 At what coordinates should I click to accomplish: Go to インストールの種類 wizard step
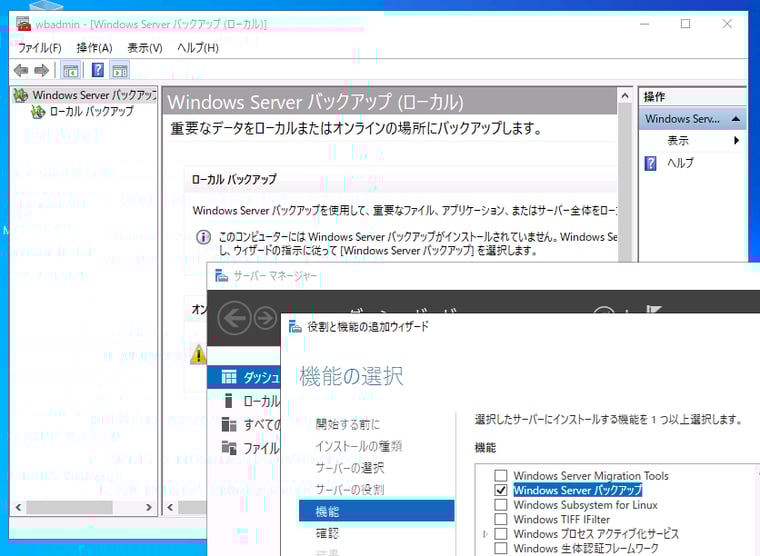click(359, 446)
